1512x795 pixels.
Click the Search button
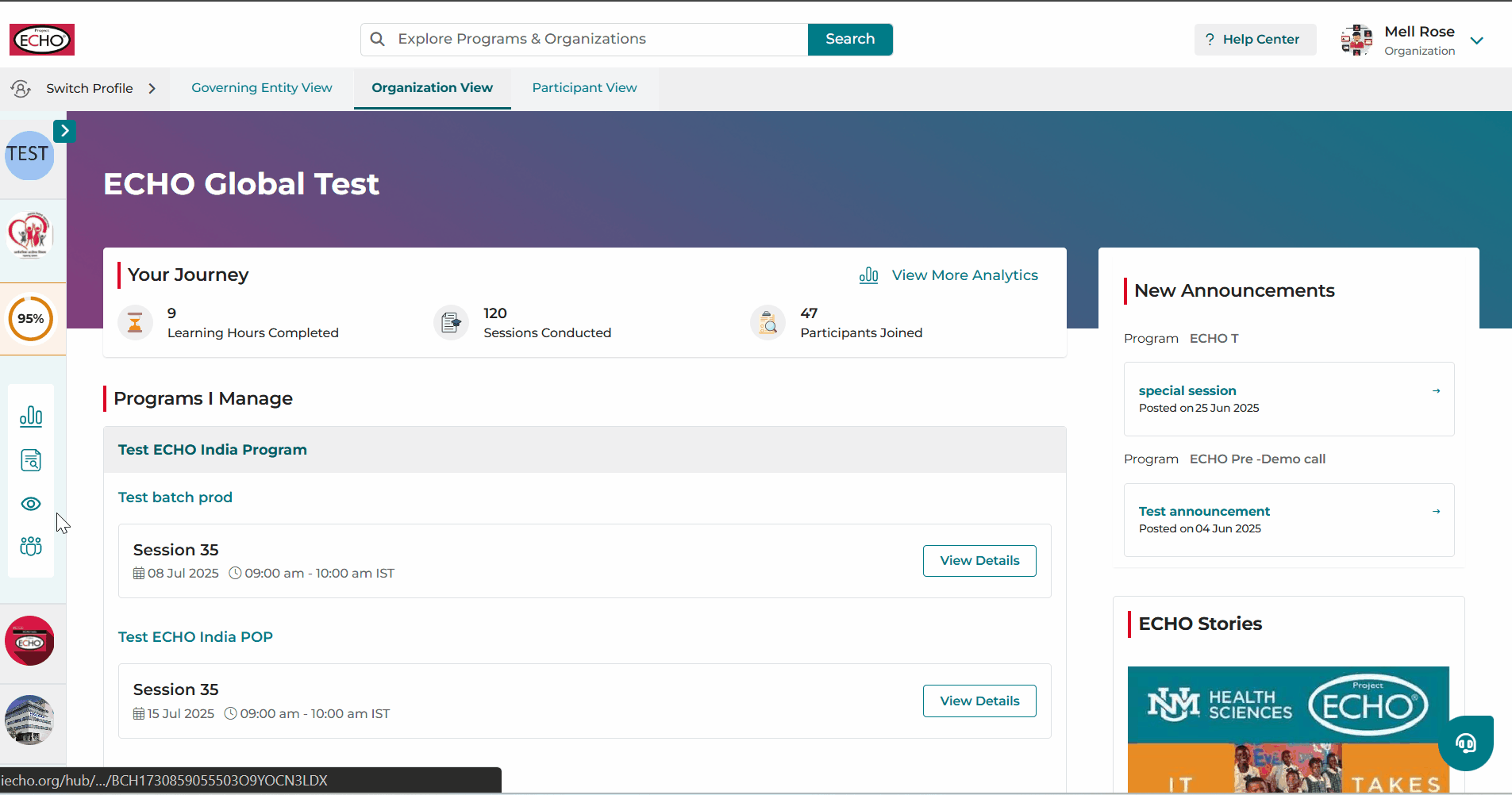850,40
